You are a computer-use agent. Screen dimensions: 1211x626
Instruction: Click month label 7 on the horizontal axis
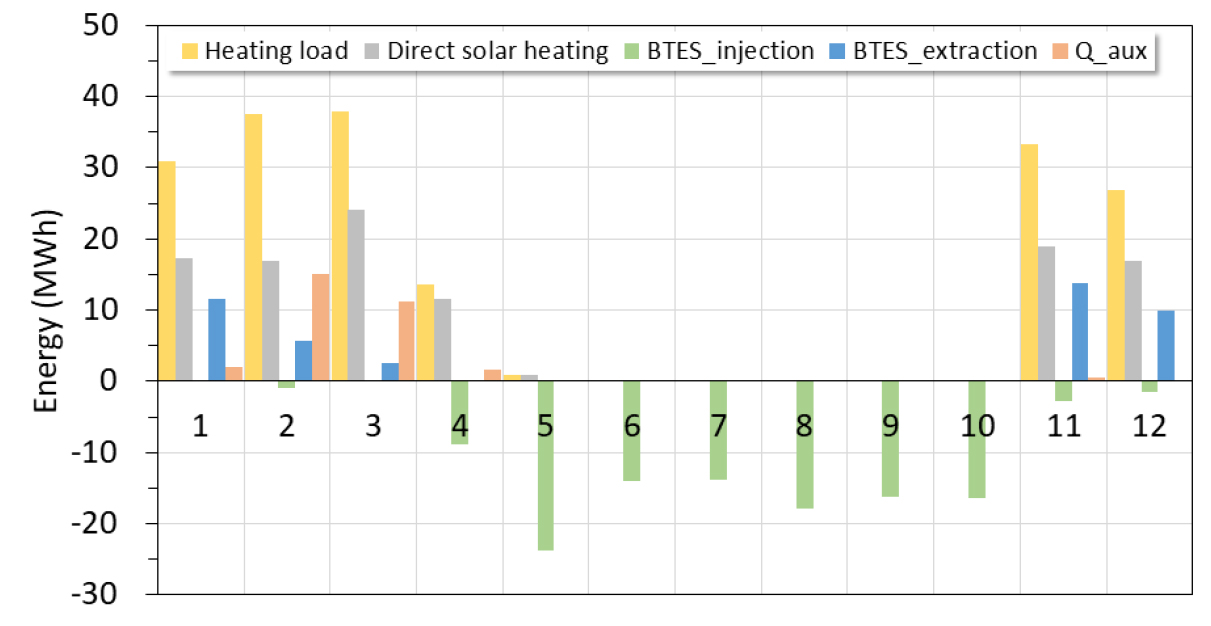click(x=718, y=428)
